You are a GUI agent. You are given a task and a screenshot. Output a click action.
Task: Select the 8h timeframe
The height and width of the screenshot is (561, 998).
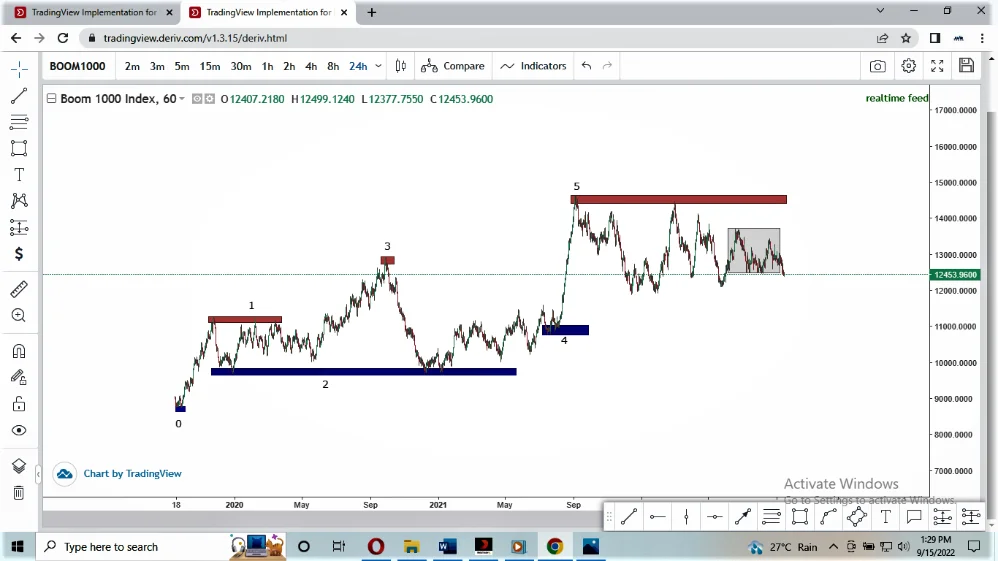point(333,66)
